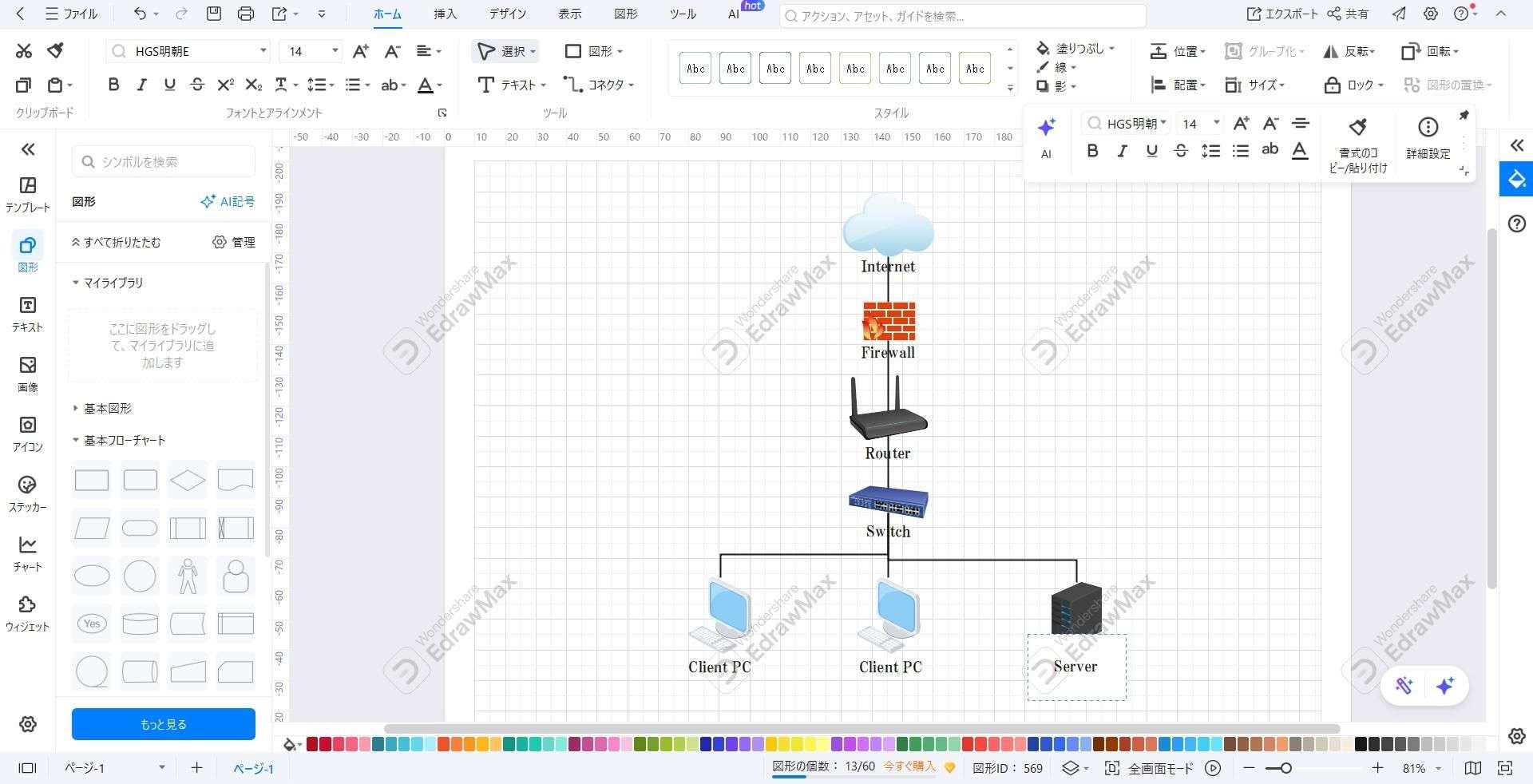Switch to the 挿入 ribbon tab

tap(444, 14)
